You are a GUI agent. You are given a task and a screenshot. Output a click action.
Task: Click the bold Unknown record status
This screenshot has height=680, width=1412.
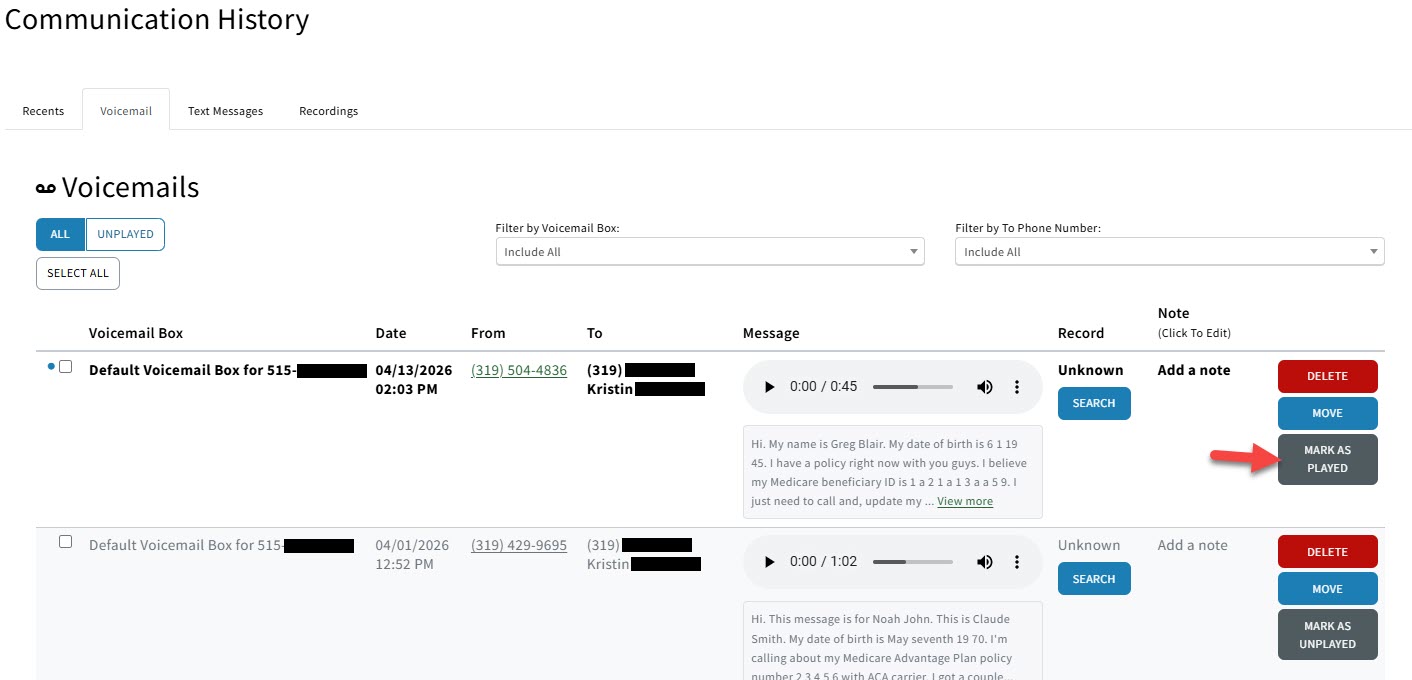[x=1091, y=370]
